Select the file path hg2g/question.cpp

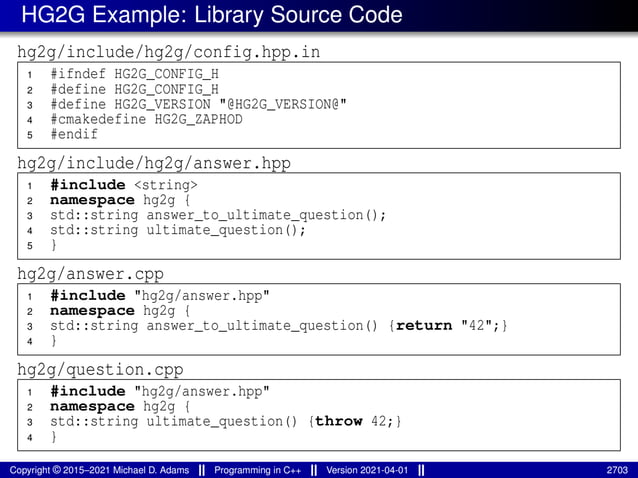click(x=100, y=370)
